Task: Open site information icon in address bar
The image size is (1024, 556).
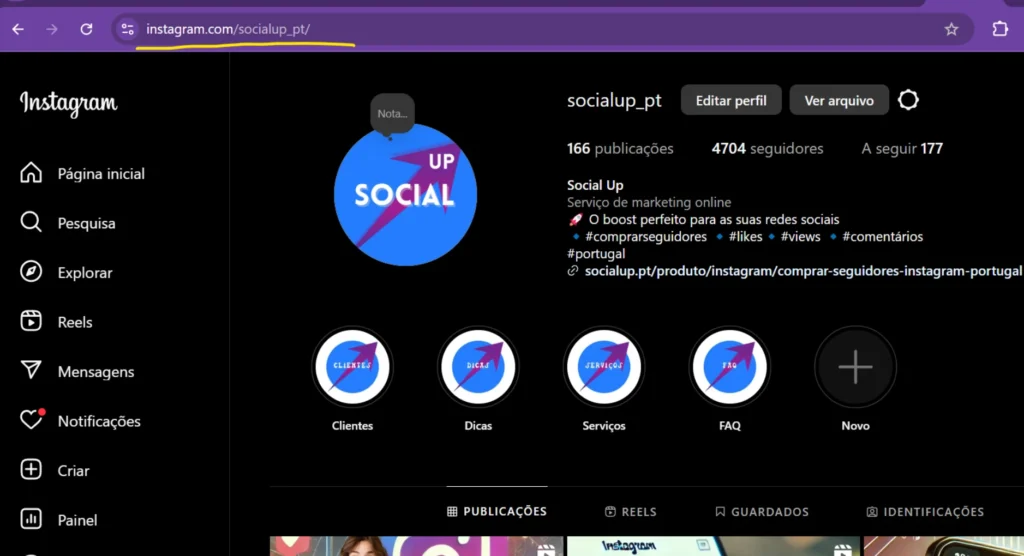Action: coord(127,29)
